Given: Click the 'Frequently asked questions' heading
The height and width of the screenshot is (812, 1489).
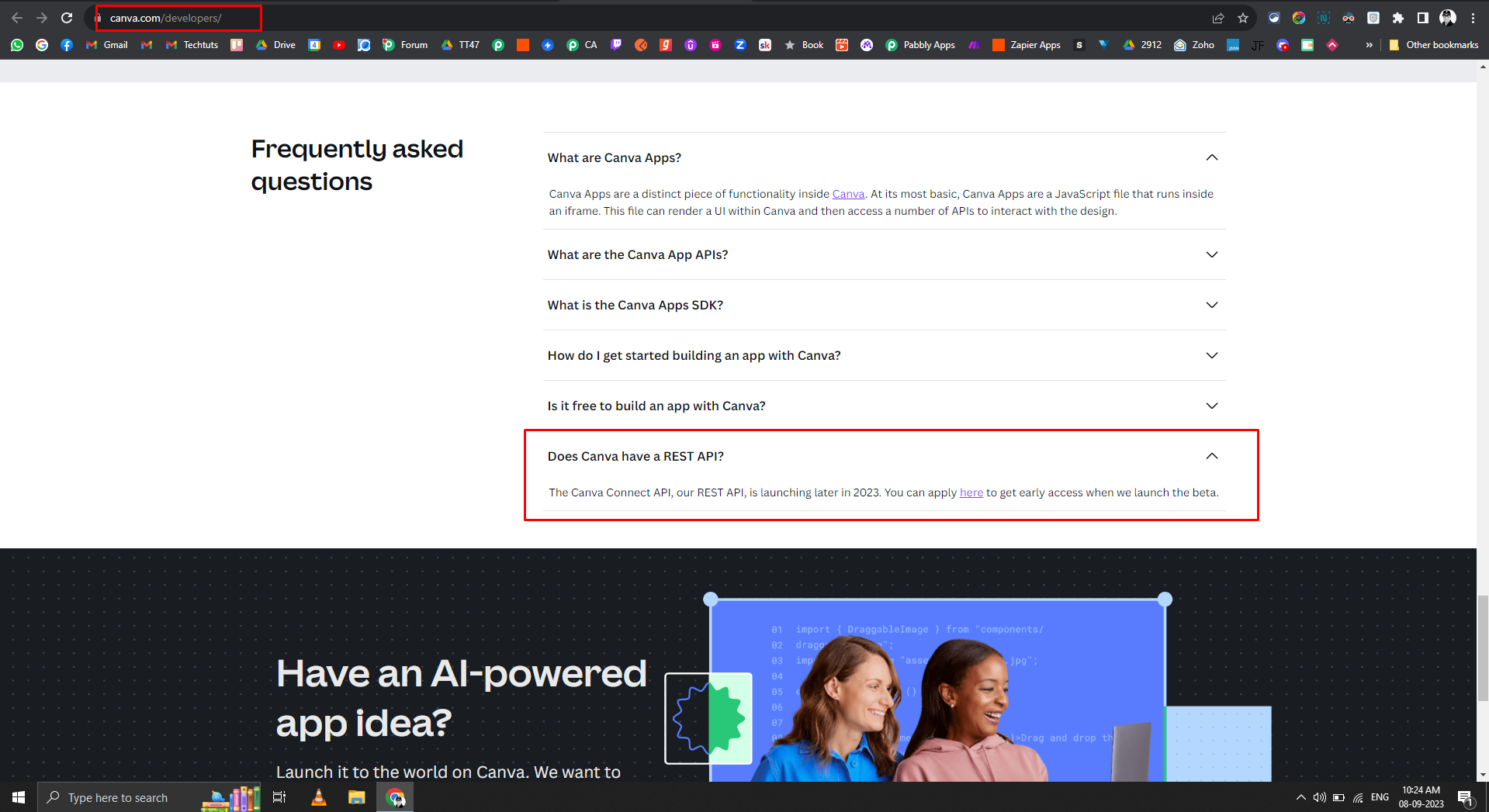Looking at the screenshot, I should click(x=357, y=164).
